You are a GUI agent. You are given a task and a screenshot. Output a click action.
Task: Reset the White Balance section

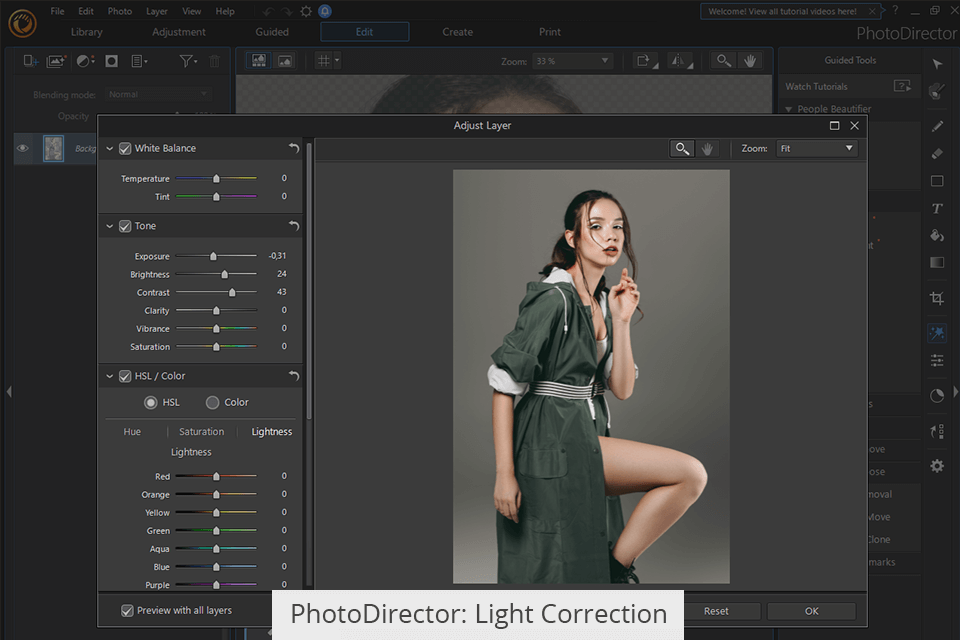[294, 148]
